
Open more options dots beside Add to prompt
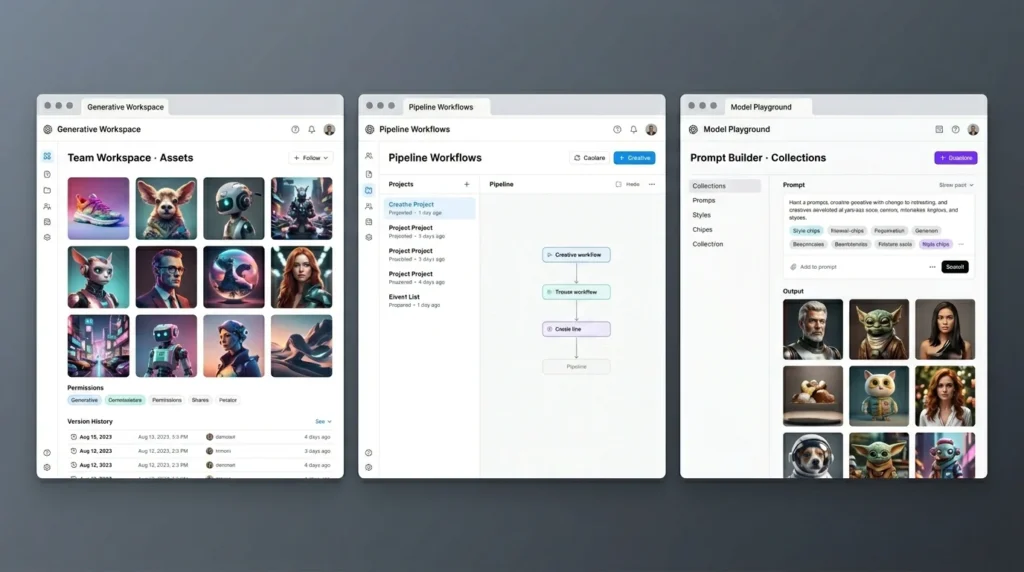[x=932, y=267]
